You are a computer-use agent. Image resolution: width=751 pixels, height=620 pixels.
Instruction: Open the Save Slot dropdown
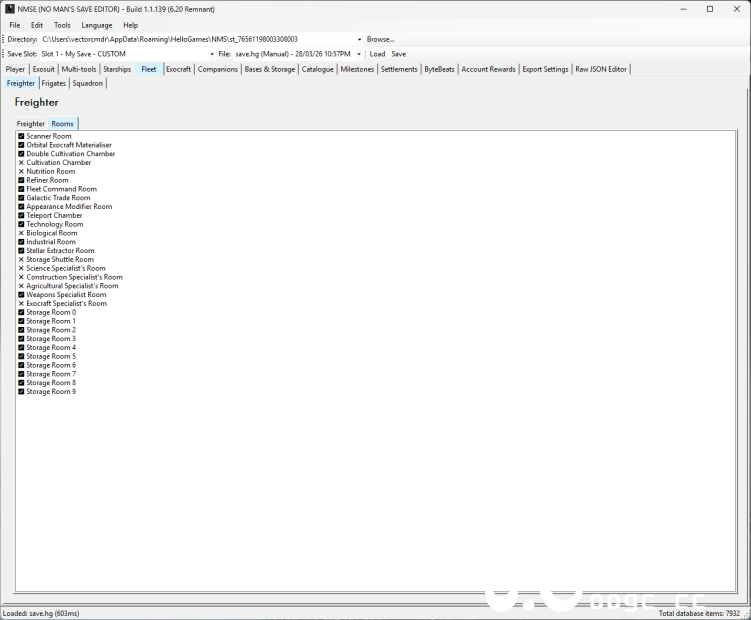[212, 54]
